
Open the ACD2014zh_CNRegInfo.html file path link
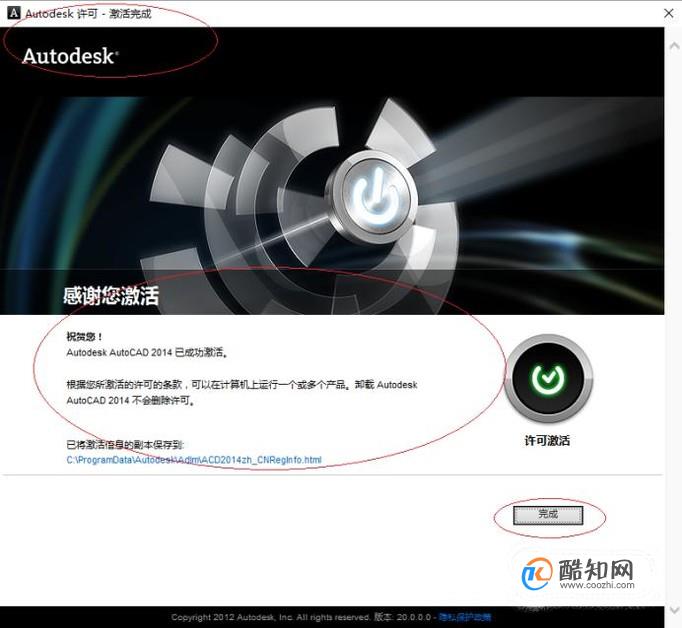tap(194, 460)
